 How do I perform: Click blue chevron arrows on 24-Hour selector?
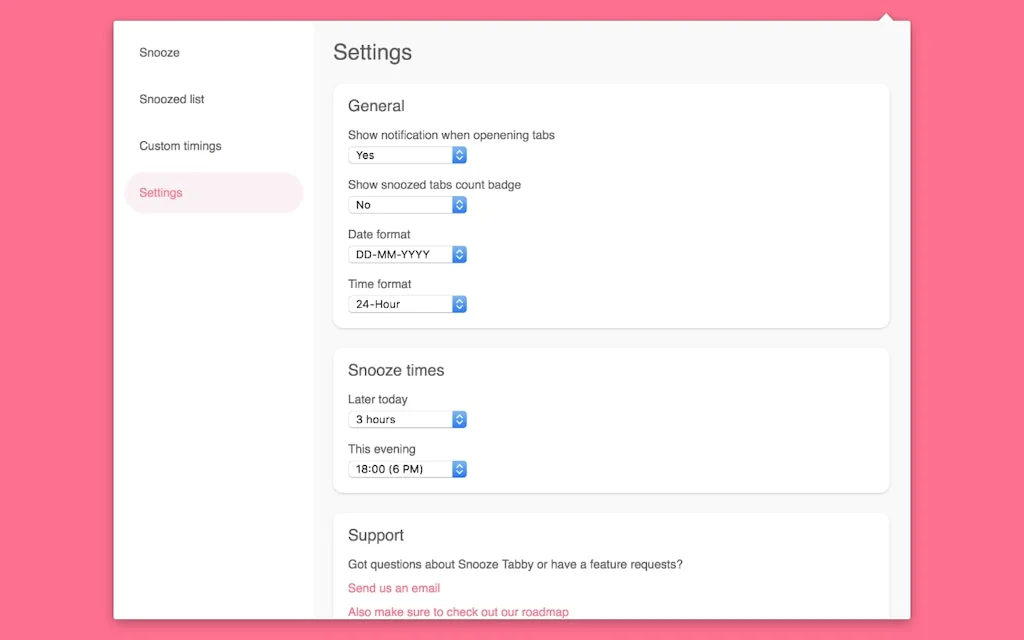click(x=459, y=304)
